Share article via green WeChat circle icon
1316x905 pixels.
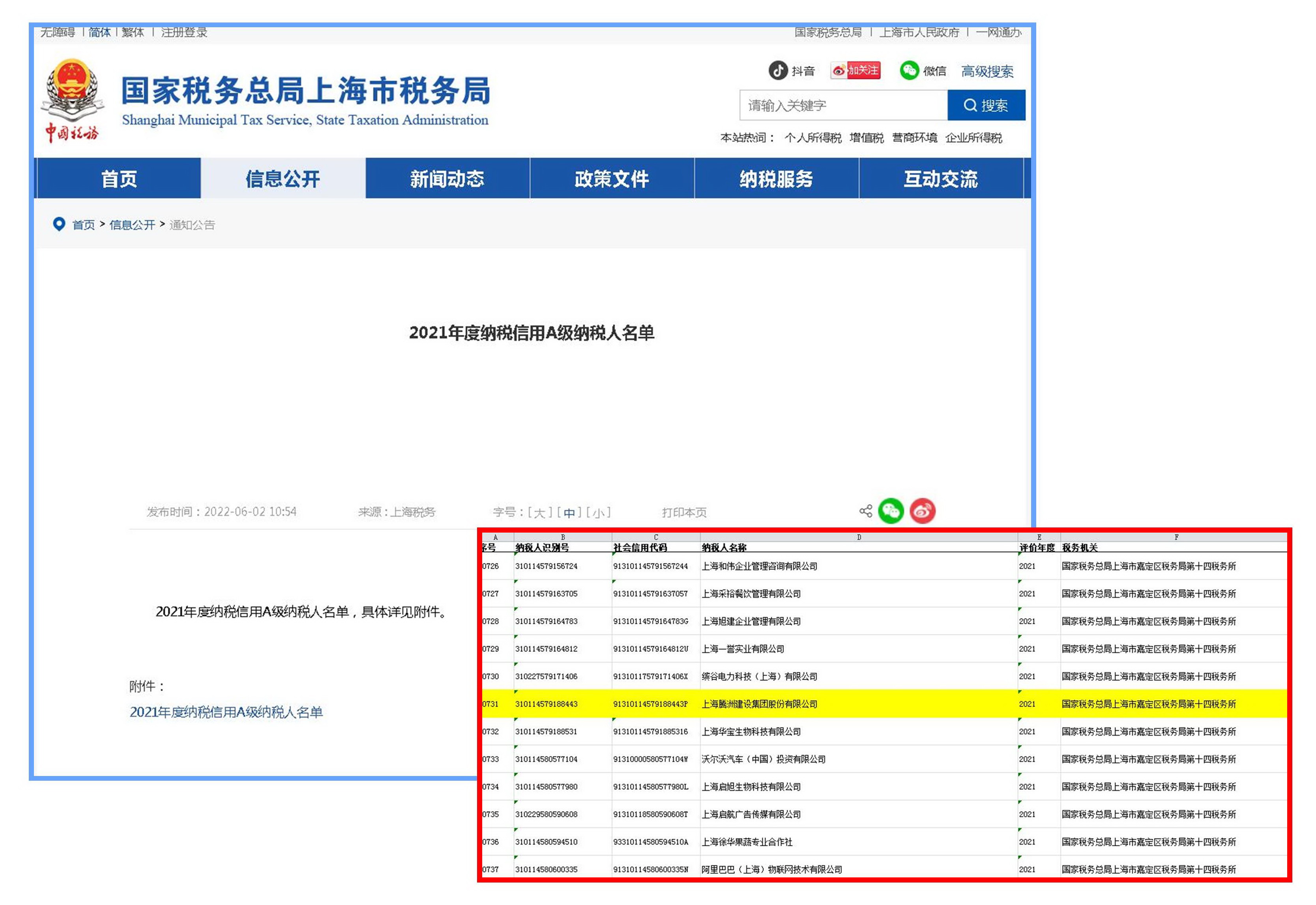(891, 511)
